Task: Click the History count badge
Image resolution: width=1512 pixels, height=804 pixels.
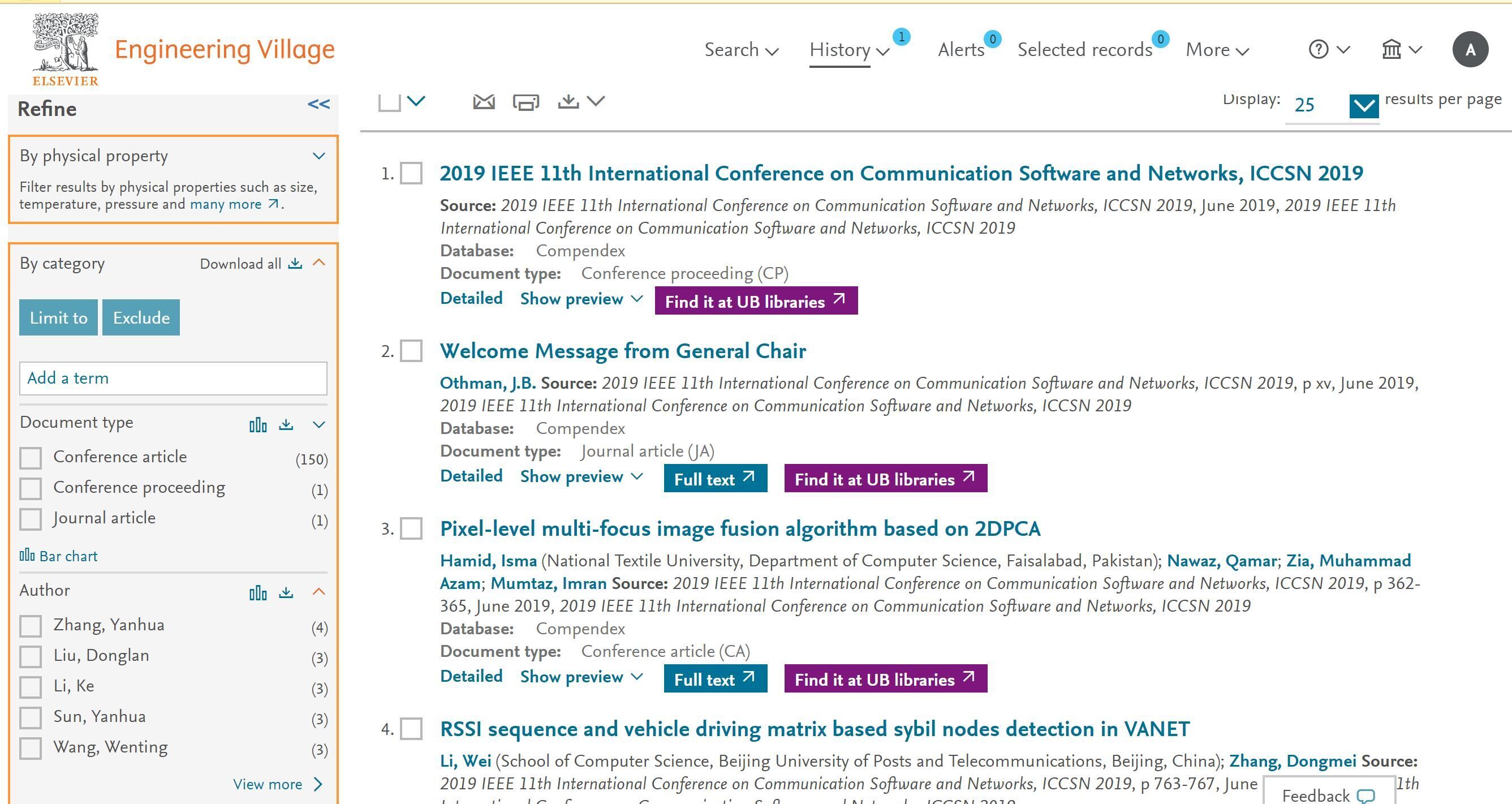Action: 901,37
